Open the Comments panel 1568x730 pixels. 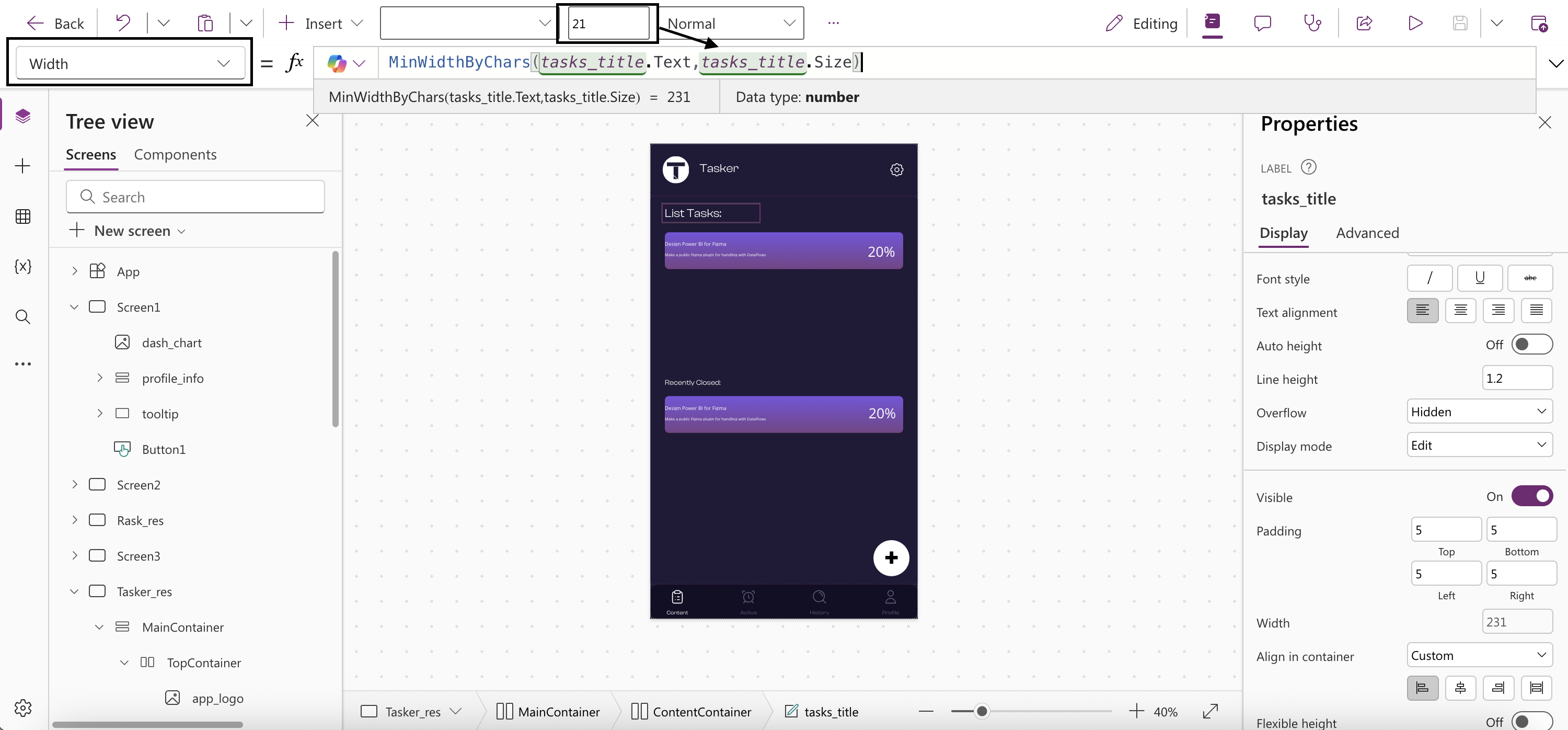pyautogui.click(x=1262, y=23)
